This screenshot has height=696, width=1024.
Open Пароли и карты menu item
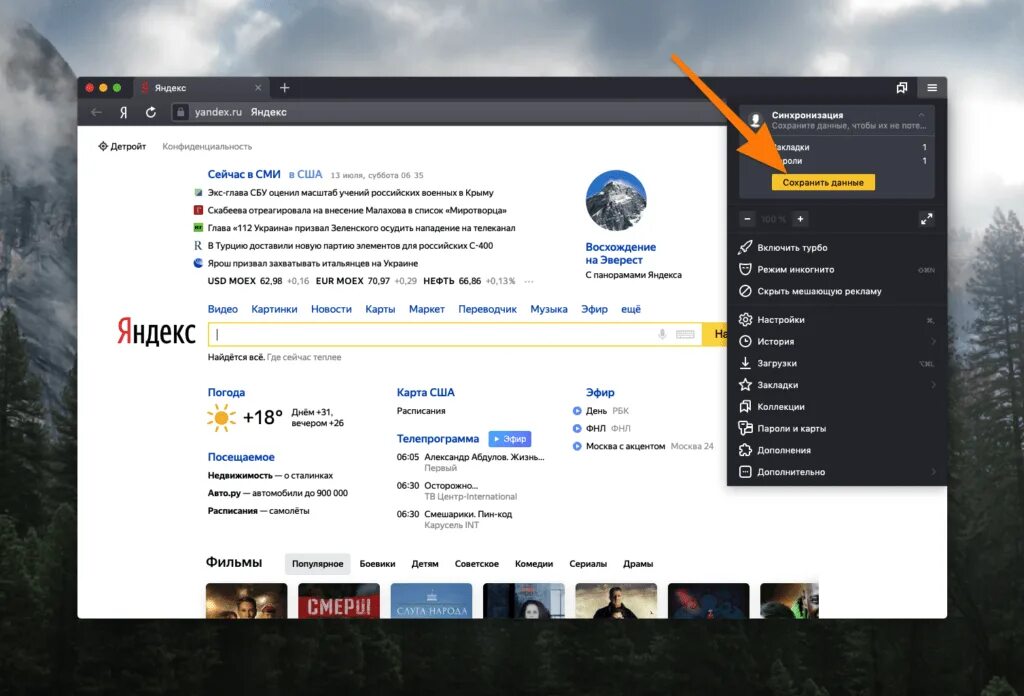(x=837, y=428)
